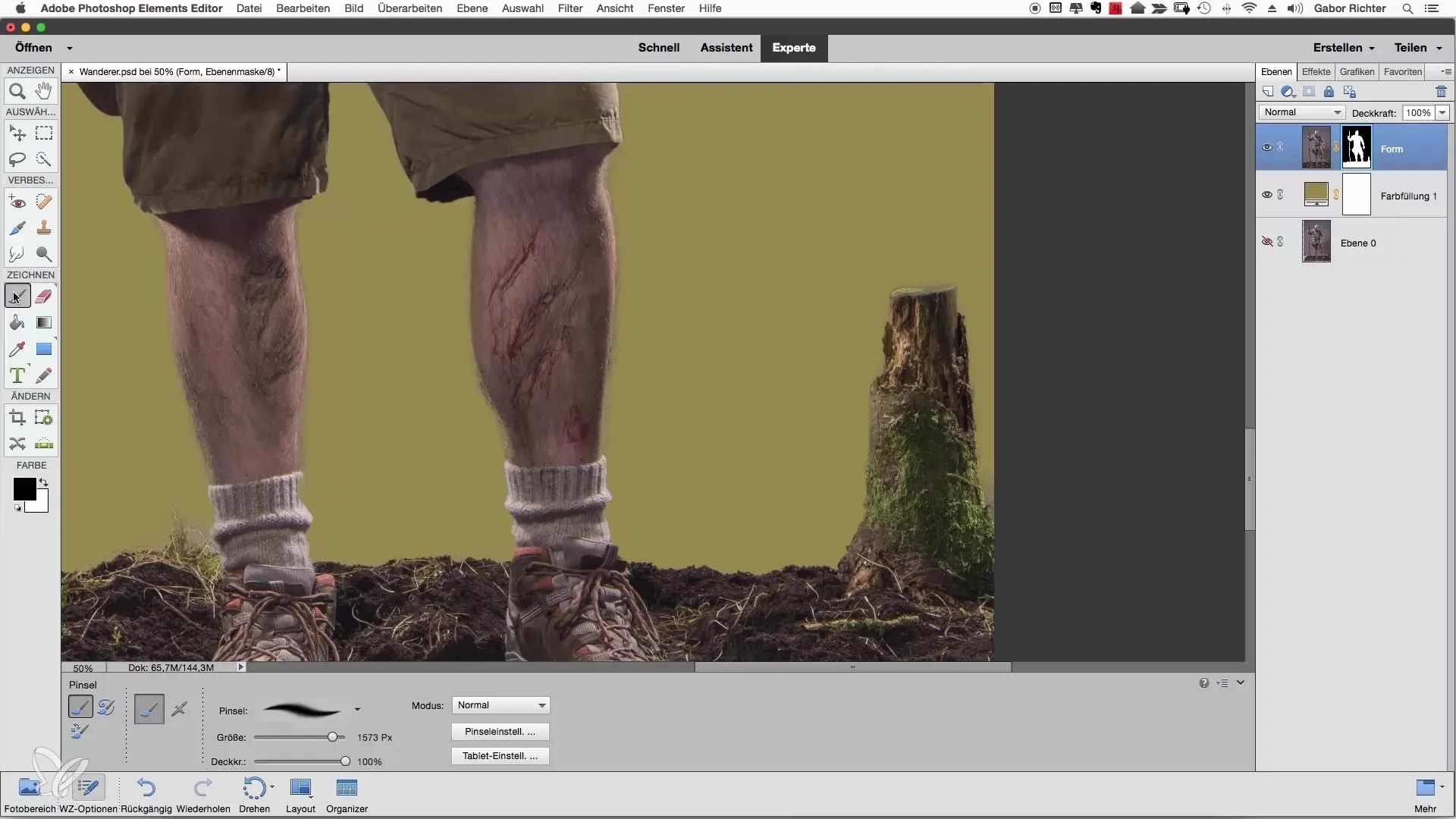Screen dimensions: 1456x819
Task: Switch to the Effekte panel tab
Action: [1316, 72]
